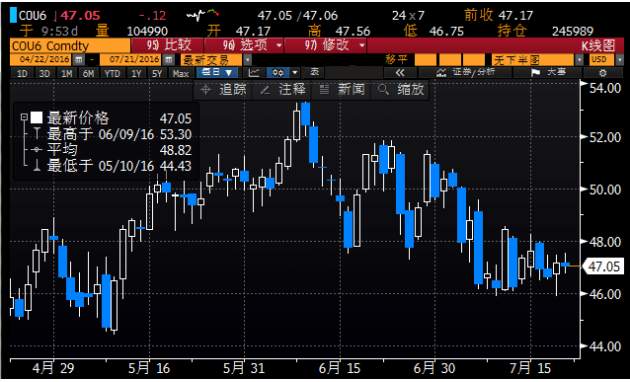The width and height of the screenshot is (630, 382).
Task: Click the first 移平 moving average field
Action: 425,60
